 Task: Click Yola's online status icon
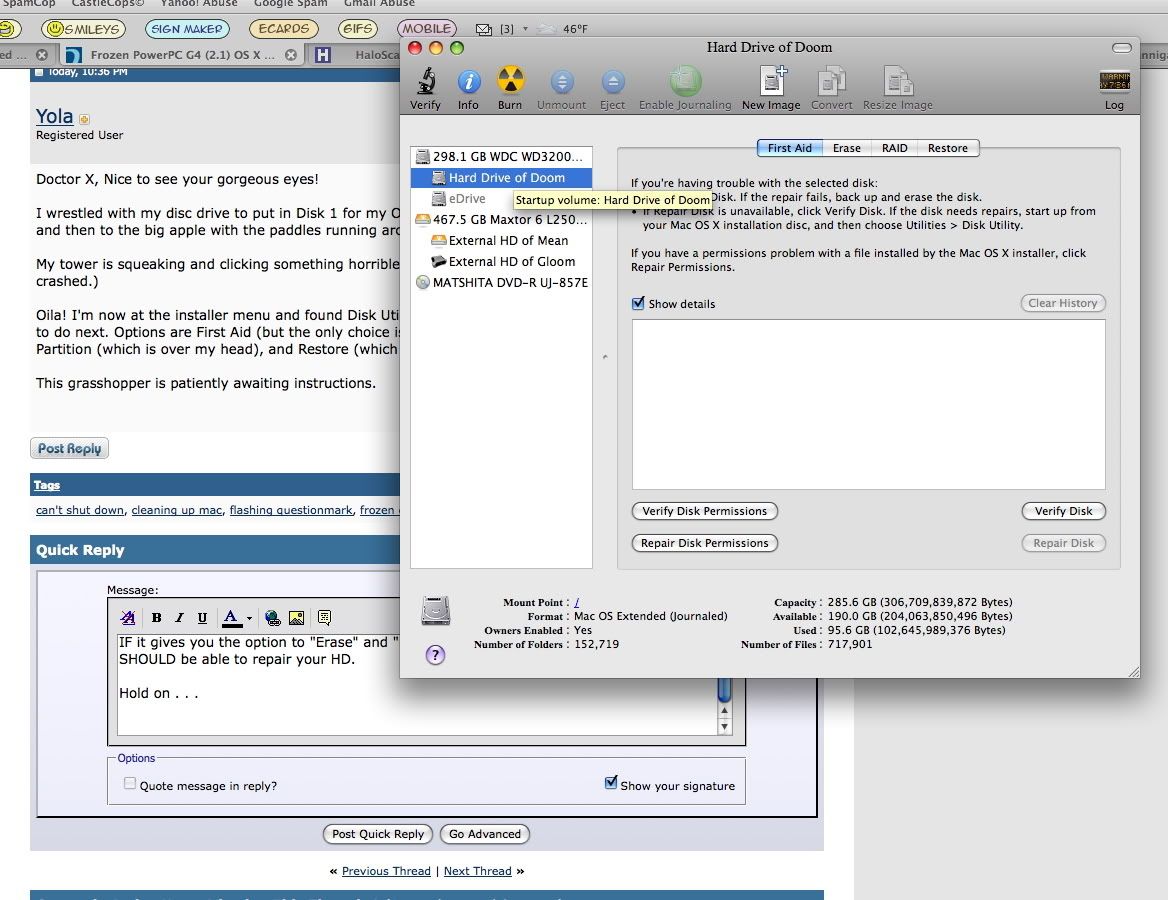[84, 119]
